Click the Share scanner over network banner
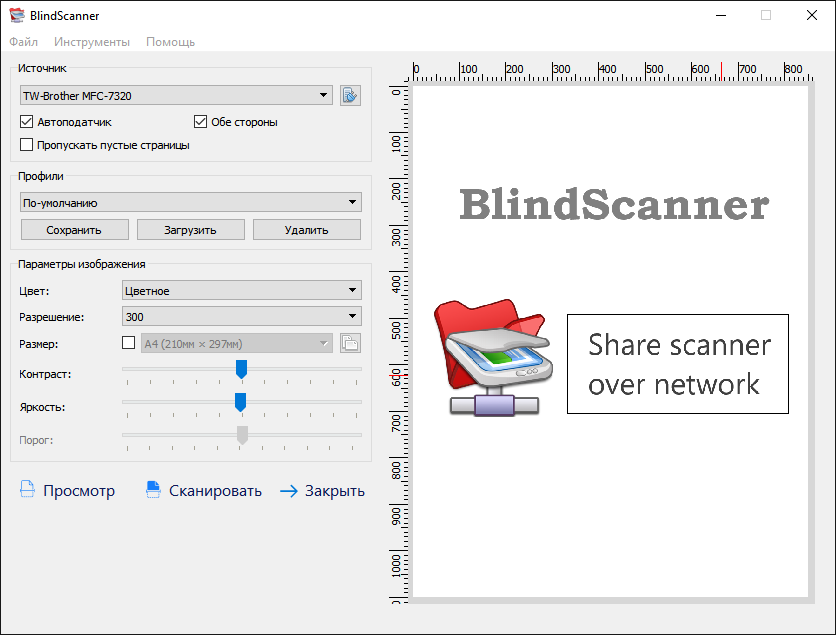The height and width of the screenshot is (635, 836). (678, 364)
